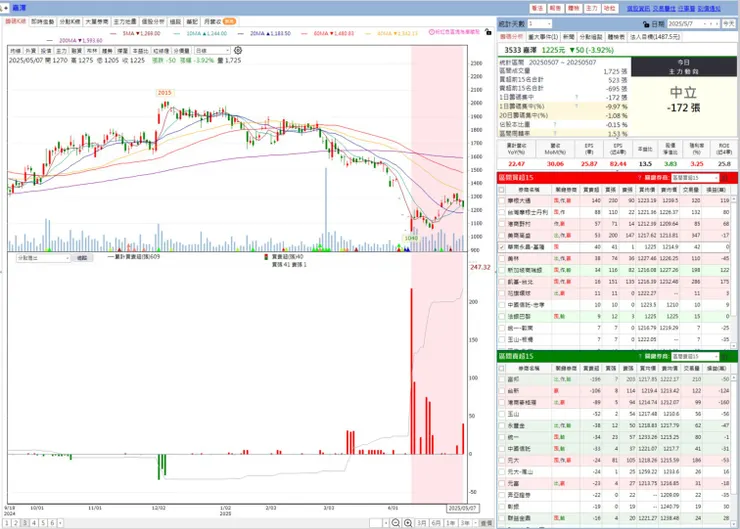Click the 券商名稱 column header in sellers table

(529, 368)
